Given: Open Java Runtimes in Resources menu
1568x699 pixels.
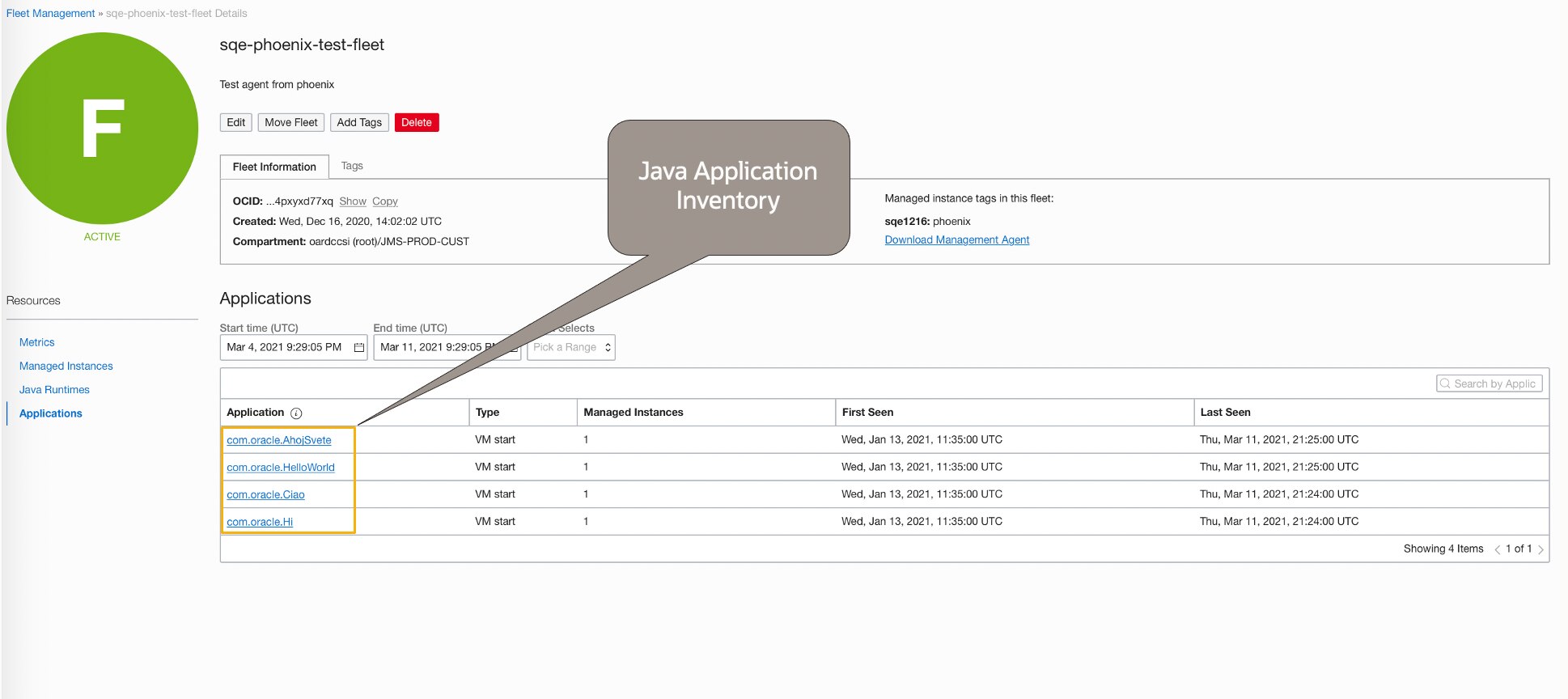Looking at the screenshot, I should (54, 389).
